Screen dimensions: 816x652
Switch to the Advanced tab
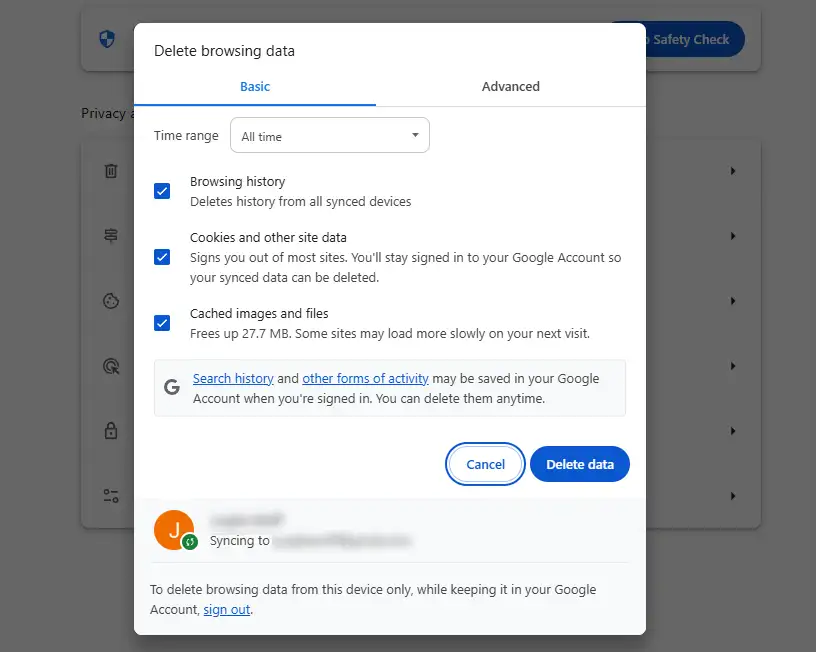[510, 87]
